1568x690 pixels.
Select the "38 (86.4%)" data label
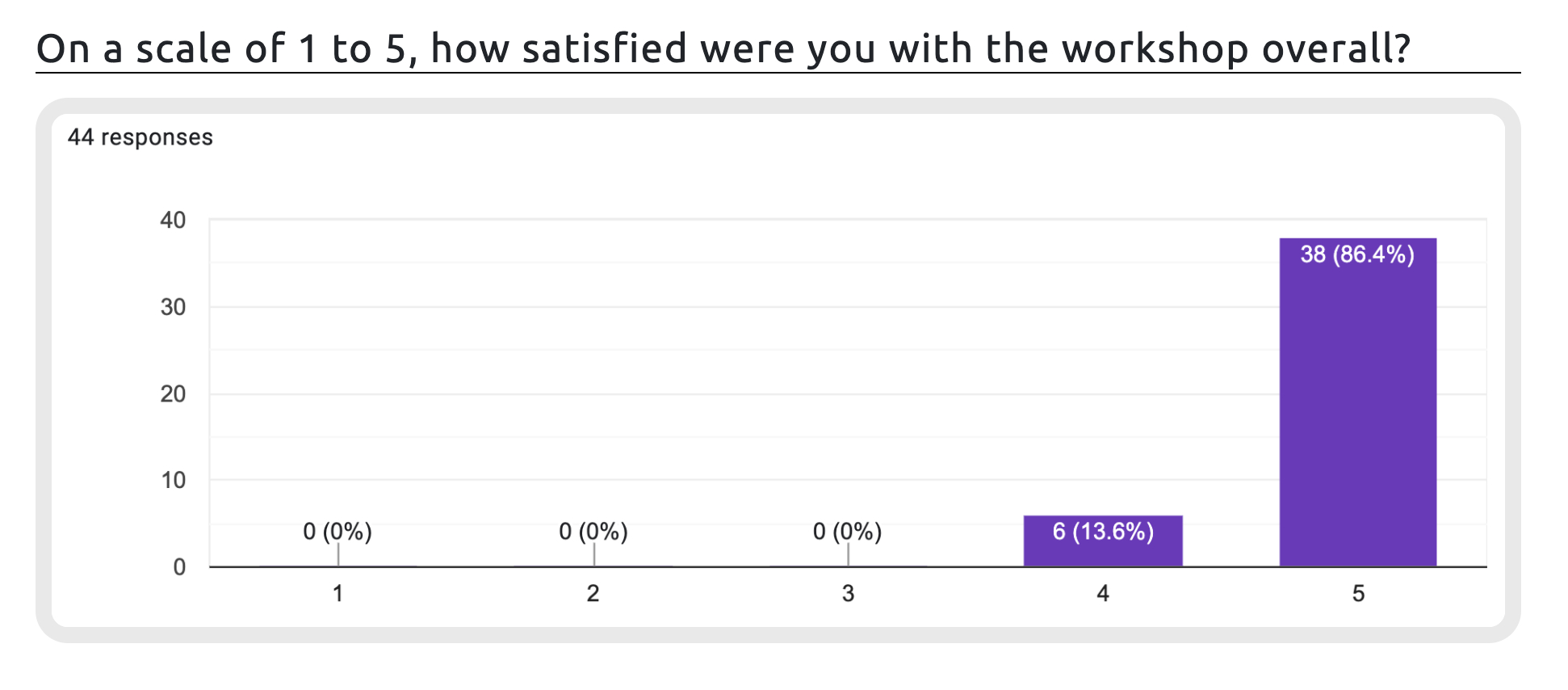click(x=1357, y=255)
